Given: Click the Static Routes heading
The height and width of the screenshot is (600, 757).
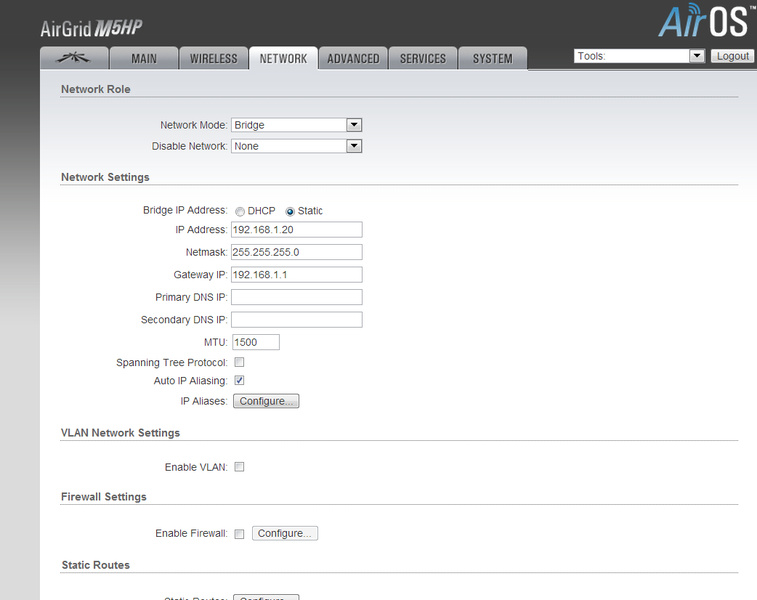Looking at the screenshot, I should pyautogui.click(x=96, y=565).
